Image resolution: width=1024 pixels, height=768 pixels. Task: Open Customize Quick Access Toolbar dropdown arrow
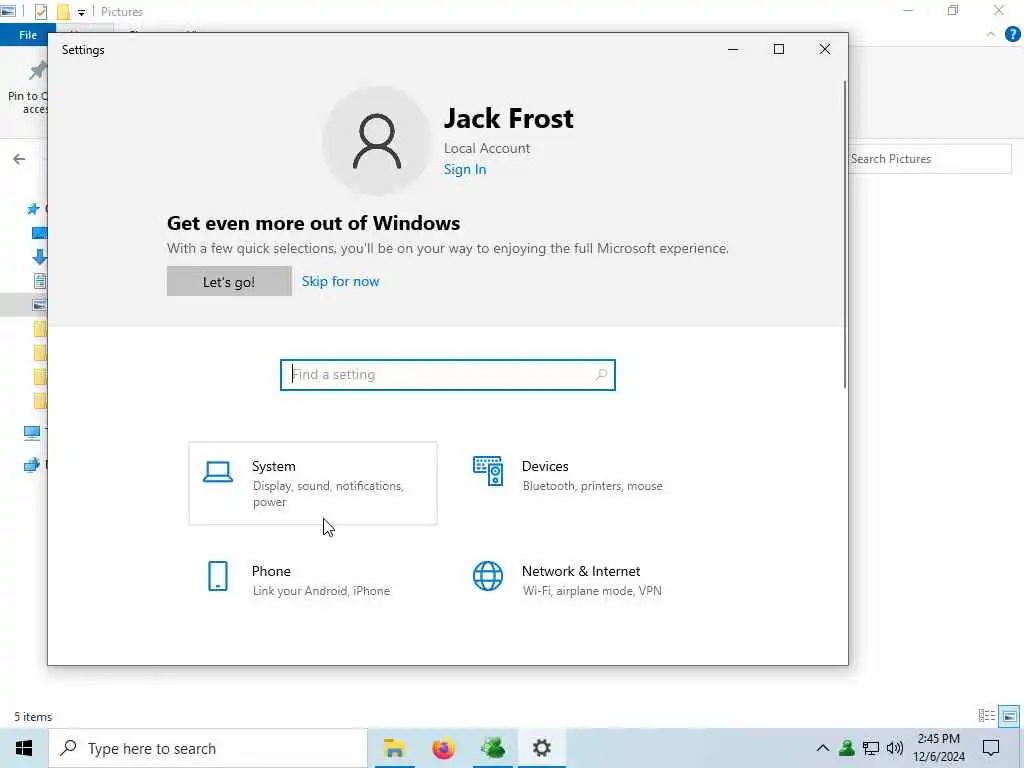81,12
